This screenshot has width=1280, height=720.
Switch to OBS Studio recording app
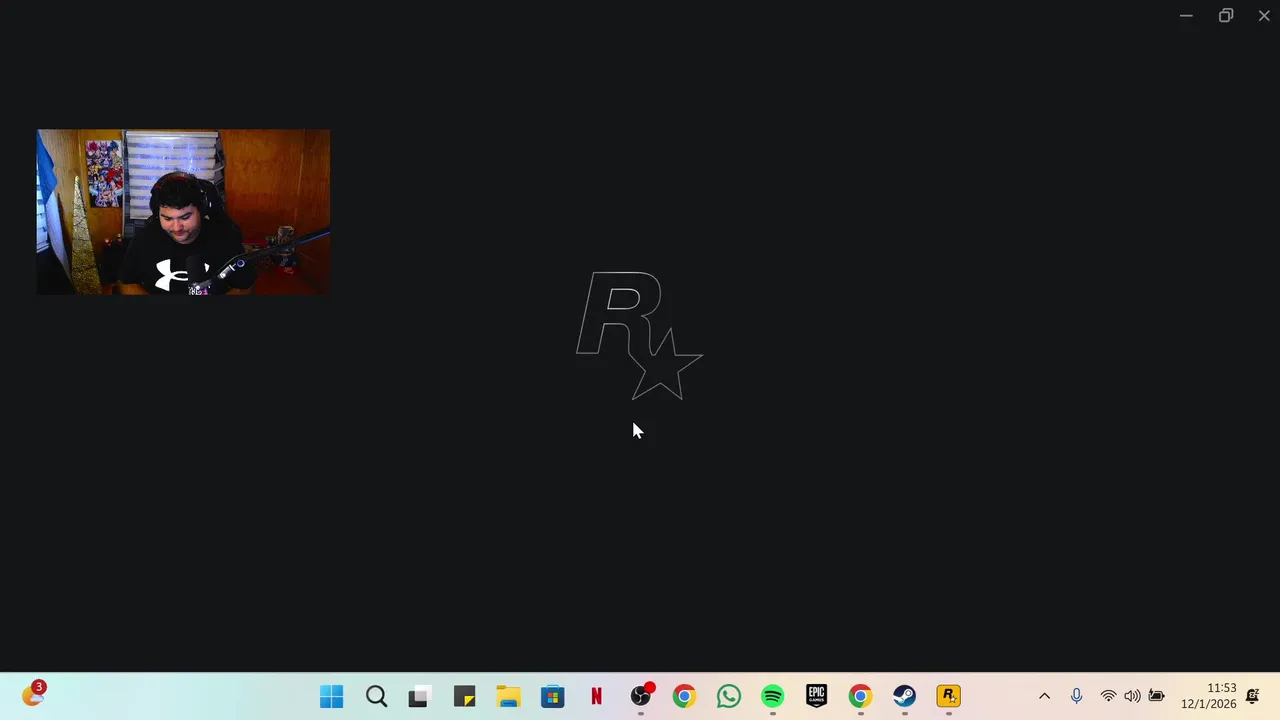tap(641, 696)
